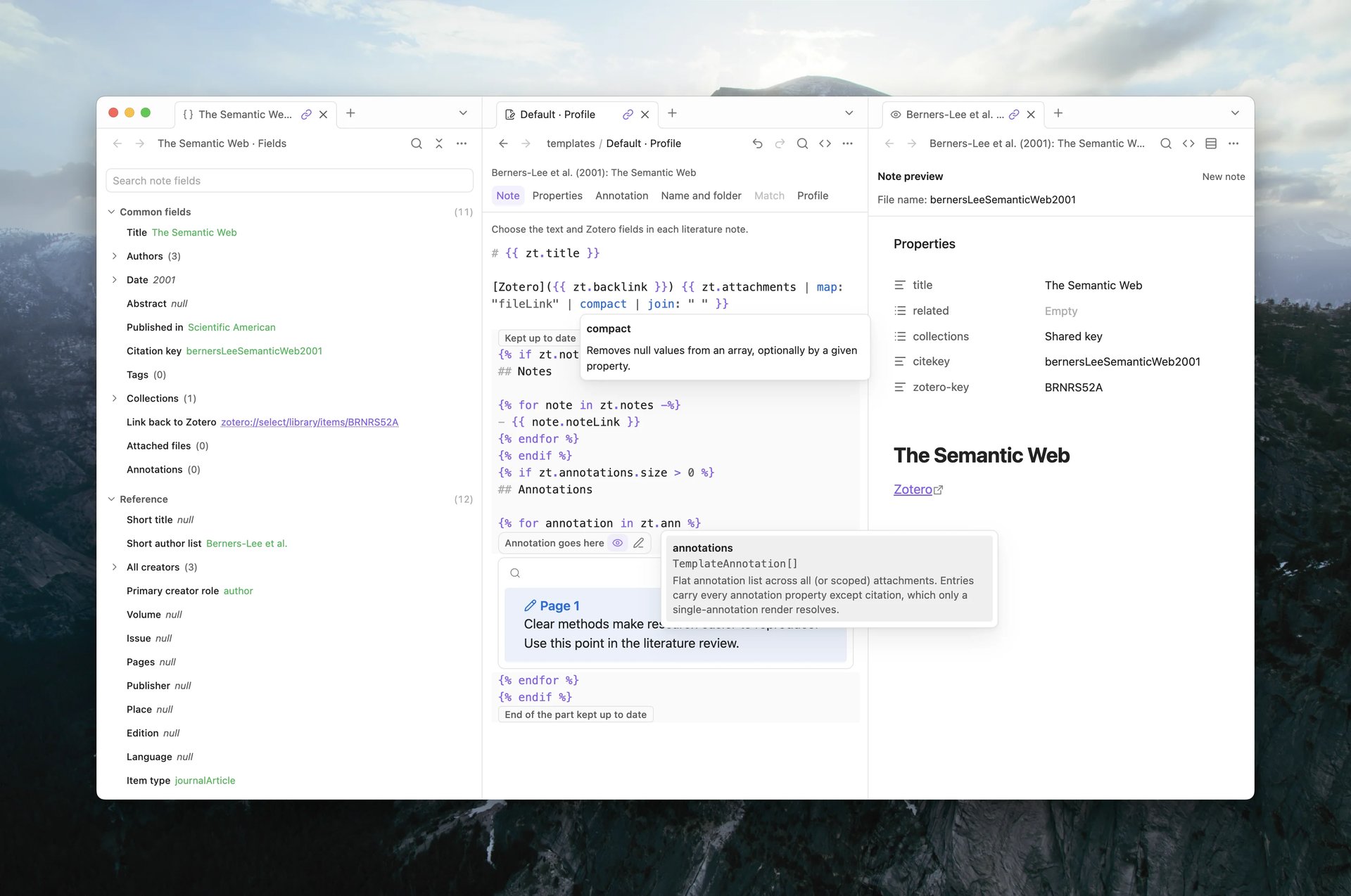The image size is (1351, 896).
Task: Switch to the Annotation tab
Action: pos(621,196)
